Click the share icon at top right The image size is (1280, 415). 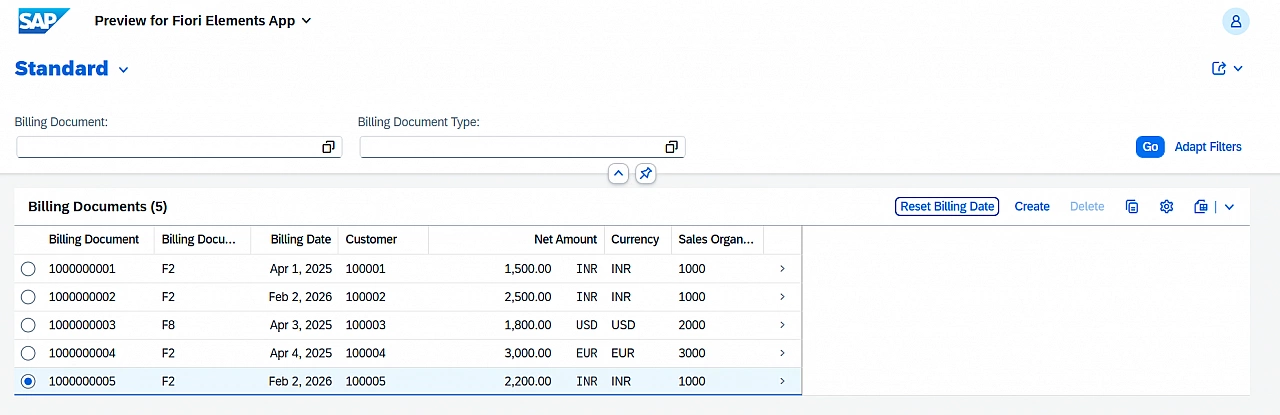click(1219, 69)
